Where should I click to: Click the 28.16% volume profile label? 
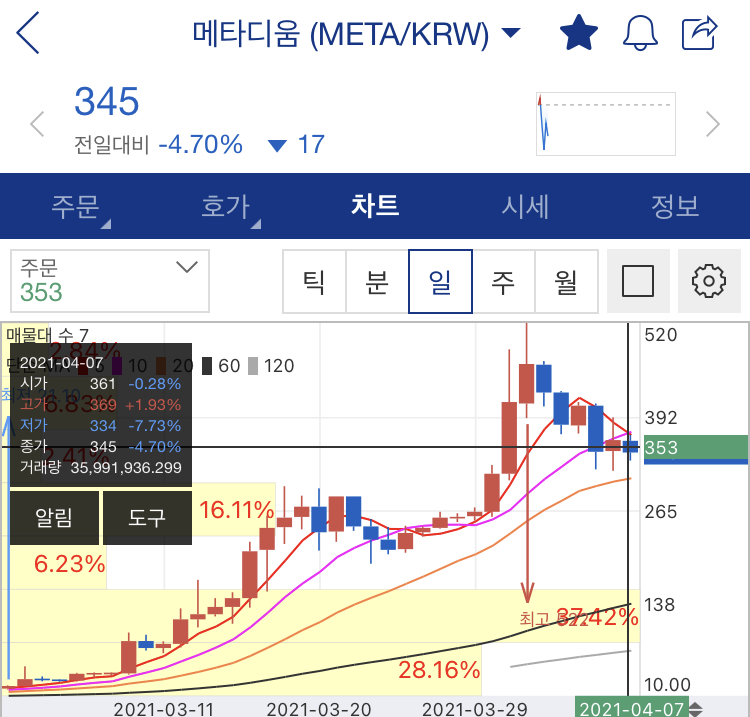pos(439,670)
